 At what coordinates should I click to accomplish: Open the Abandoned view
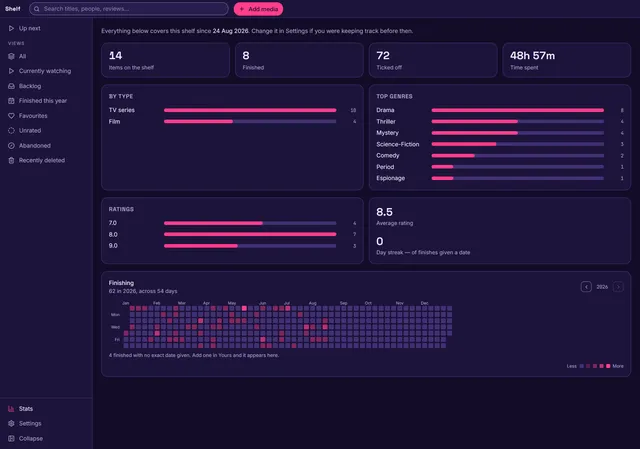coord(46,146)
